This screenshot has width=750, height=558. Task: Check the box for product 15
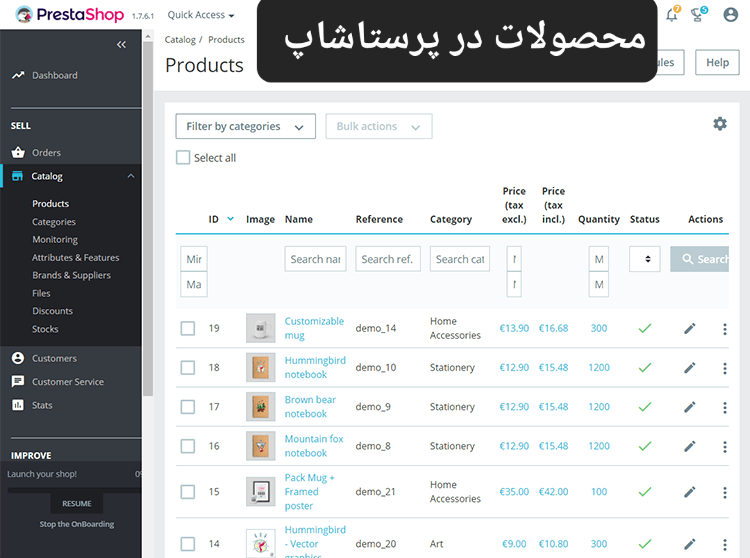pyautogui.click(x=188, y=492)
